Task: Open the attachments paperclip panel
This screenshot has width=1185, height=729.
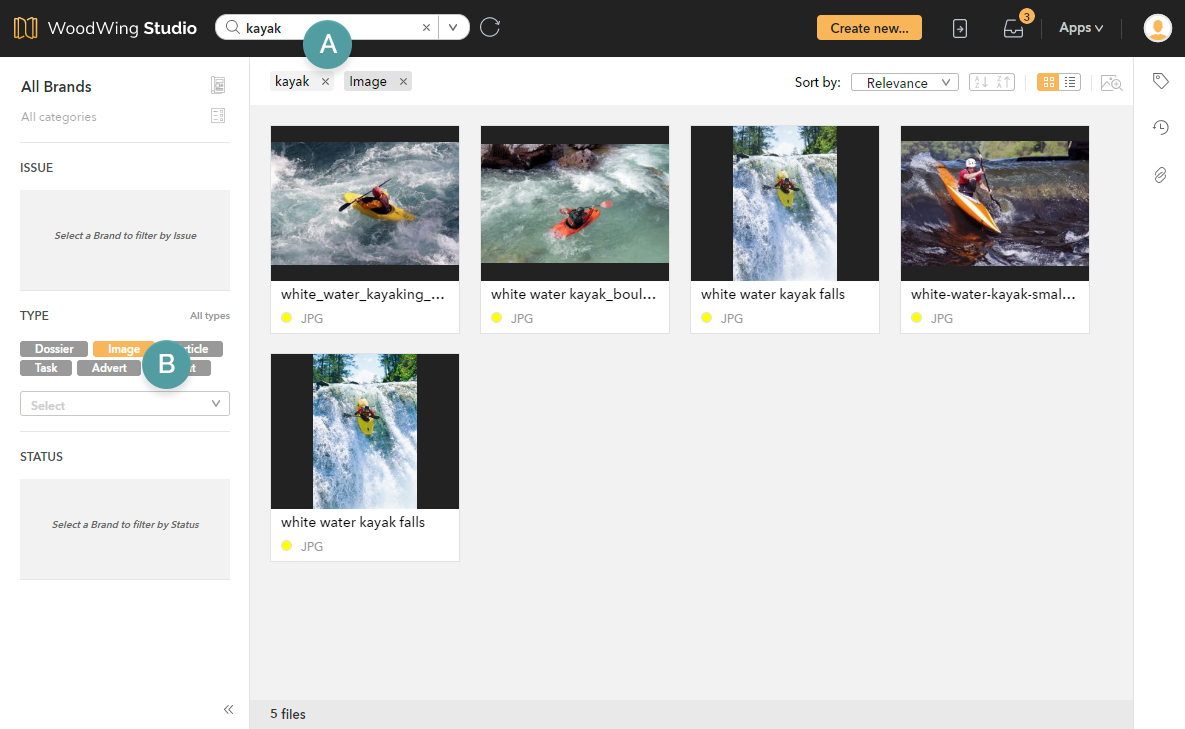Action: (x=1160, y=175)
